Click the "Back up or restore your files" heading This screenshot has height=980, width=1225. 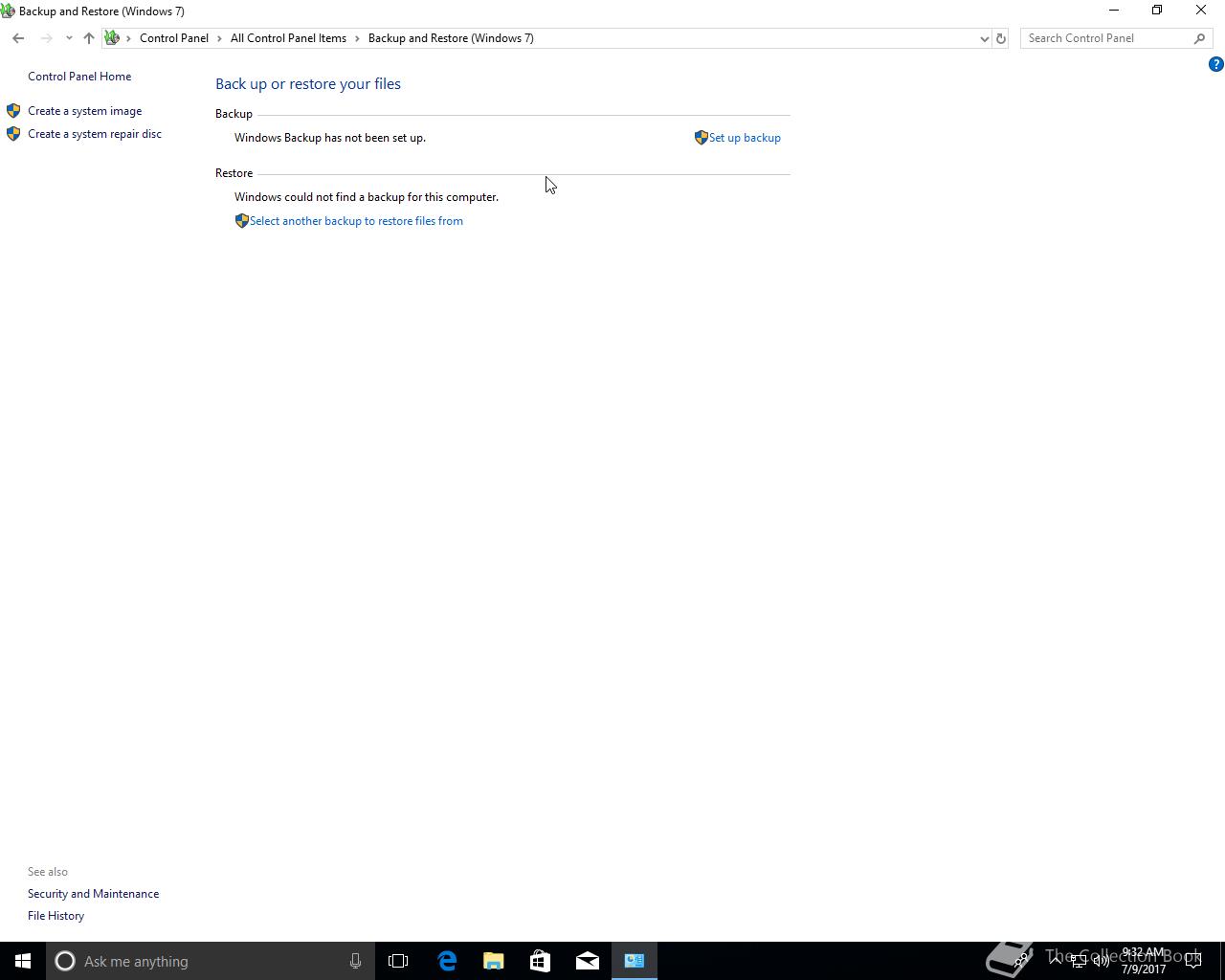[x=308, y=84]
